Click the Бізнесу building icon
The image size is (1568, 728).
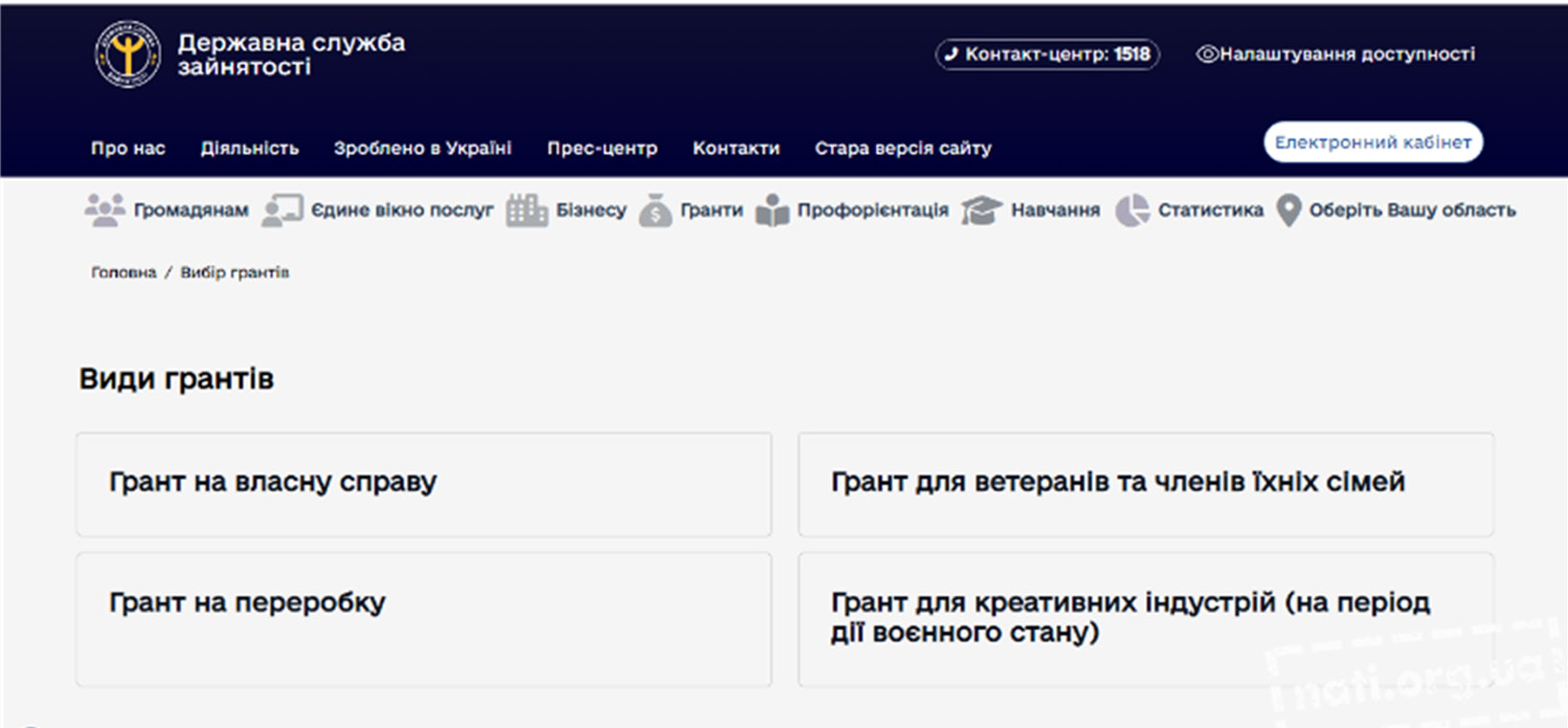[x=526, y=210]
